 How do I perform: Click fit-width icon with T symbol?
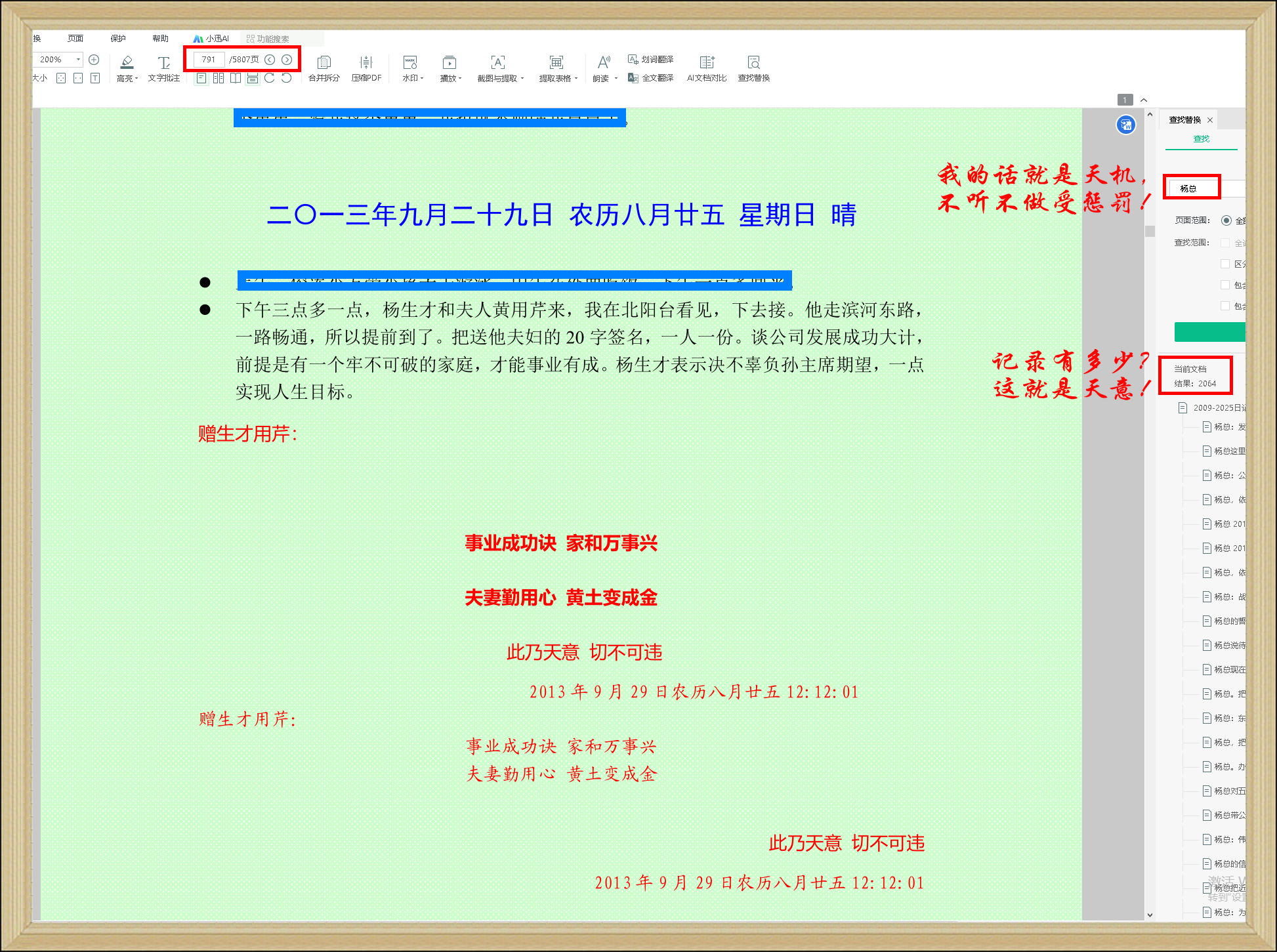[95, 78]
